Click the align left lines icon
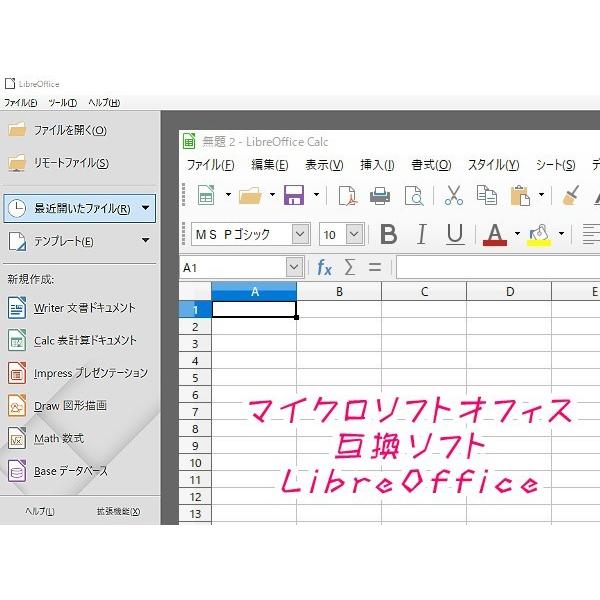This screenshot has width=600, height=600. point(591,234)
